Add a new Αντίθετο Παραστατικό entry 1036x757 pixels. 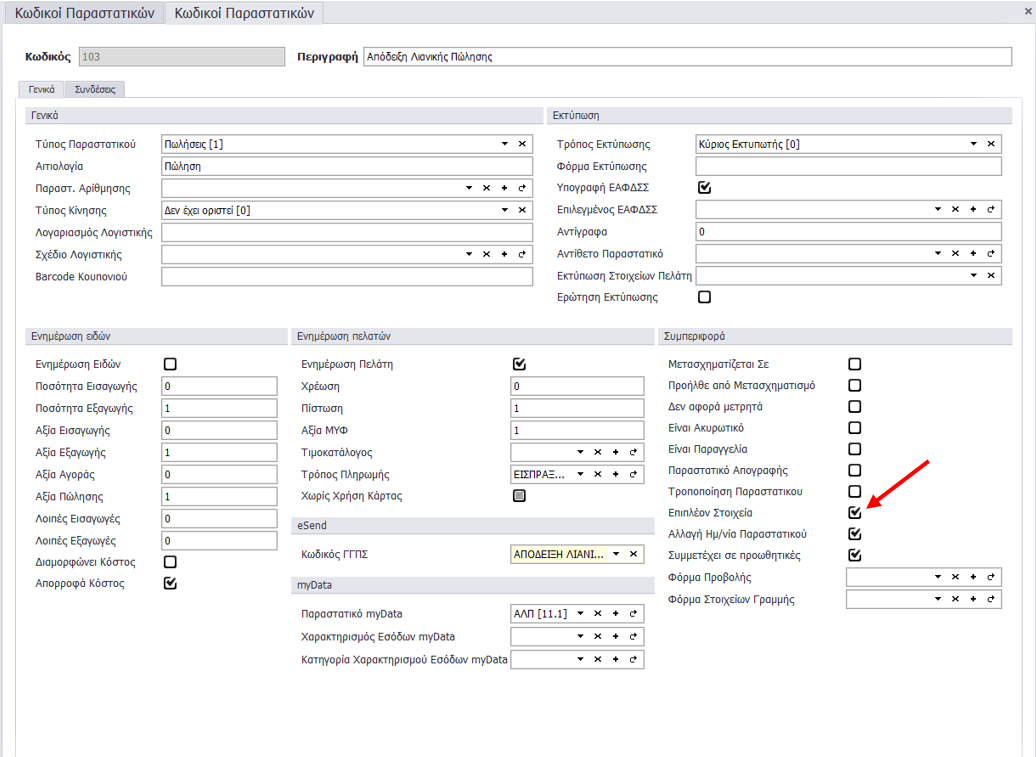tap(973, 254)
